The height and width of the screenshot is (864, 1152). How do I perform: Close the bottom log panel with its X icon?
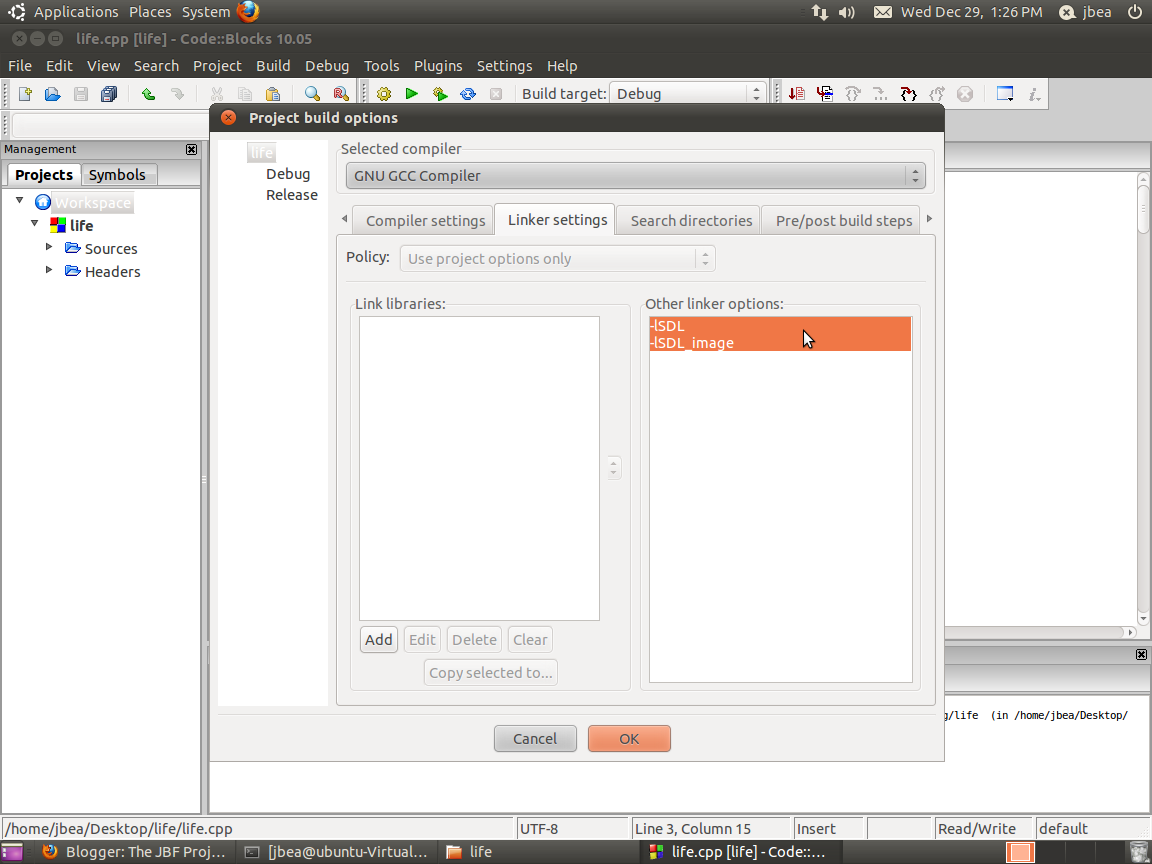(1141, 654)
